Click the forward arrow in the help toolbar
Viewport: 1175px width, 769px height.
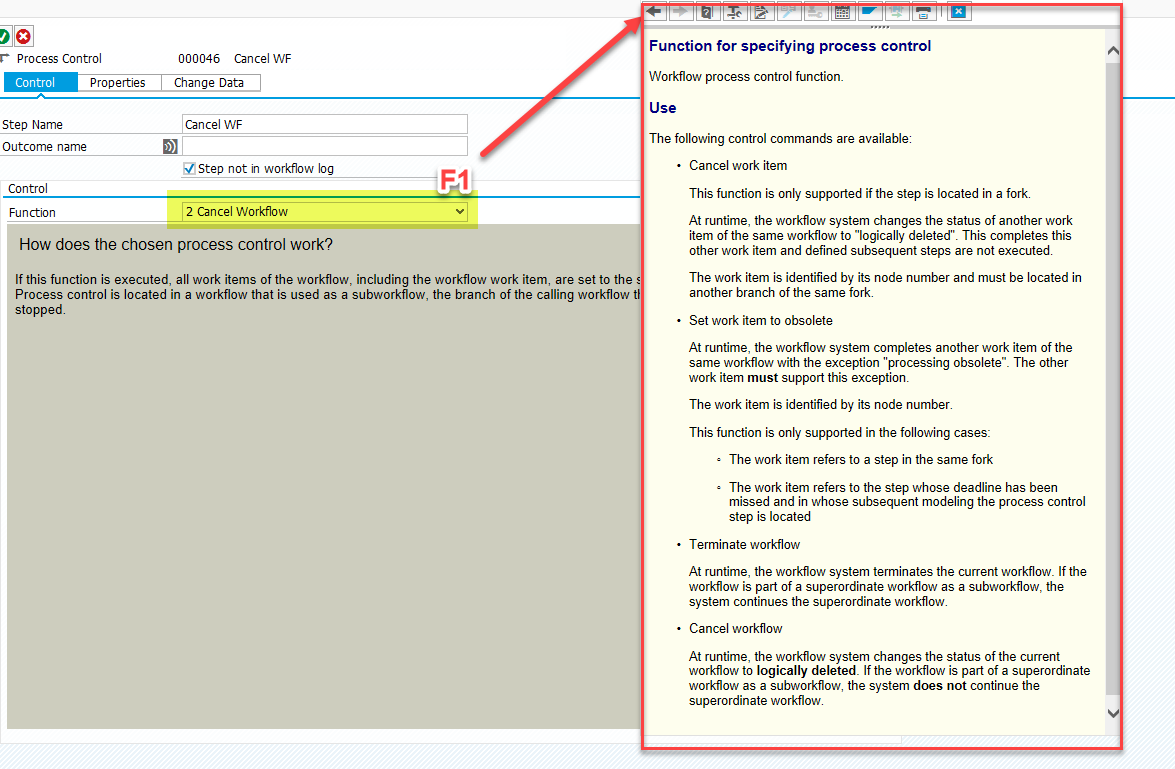coord(682,11)
